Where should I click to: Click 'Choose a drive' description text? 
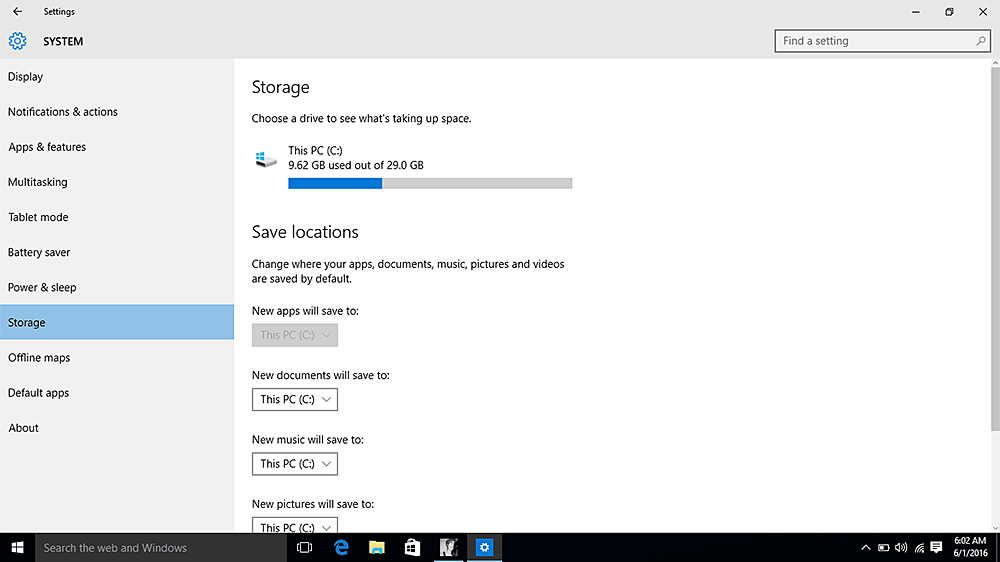362,119
